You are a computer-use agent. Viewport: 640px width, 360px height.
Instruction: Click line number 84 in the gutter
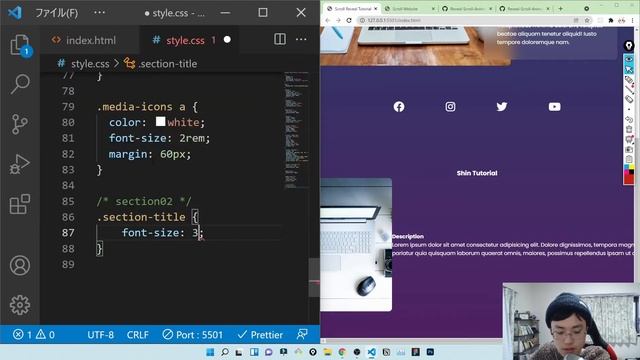[x=68, y=185]
